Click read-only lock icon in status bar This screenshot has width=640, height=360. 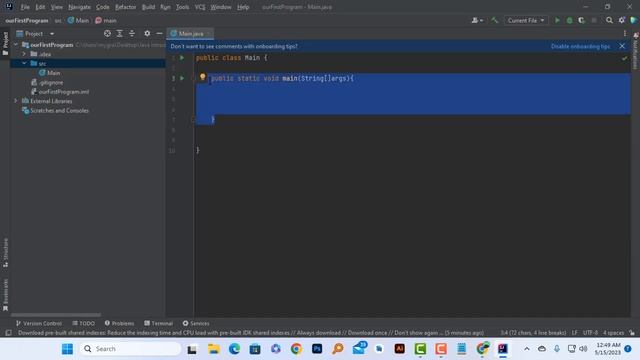(x=632, y=333)
